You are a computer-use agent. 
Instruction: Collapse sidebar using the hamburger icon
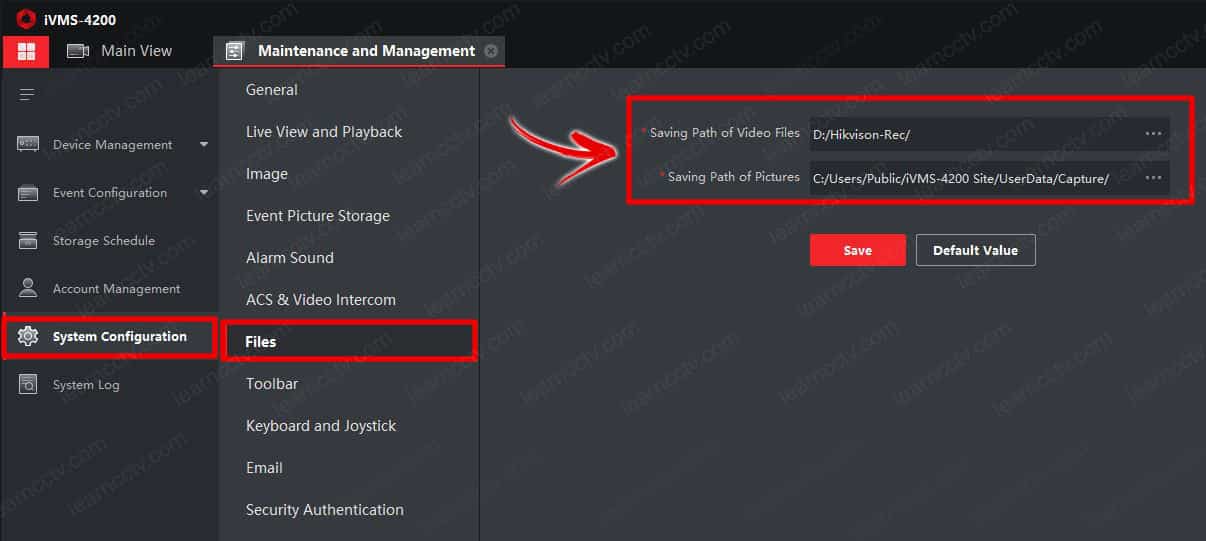point(27,95)
